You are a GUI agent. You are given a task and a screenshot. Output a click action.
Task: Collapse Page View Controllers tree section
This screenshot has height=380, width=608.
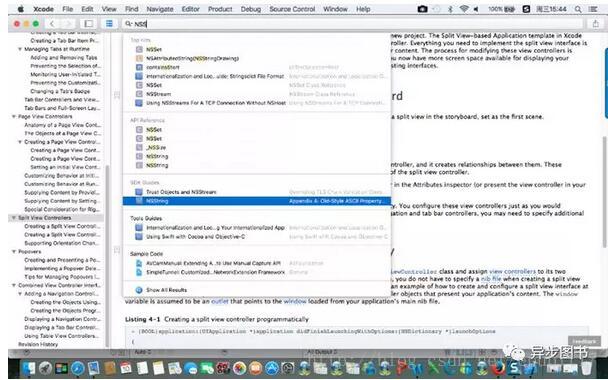point(14,116)
